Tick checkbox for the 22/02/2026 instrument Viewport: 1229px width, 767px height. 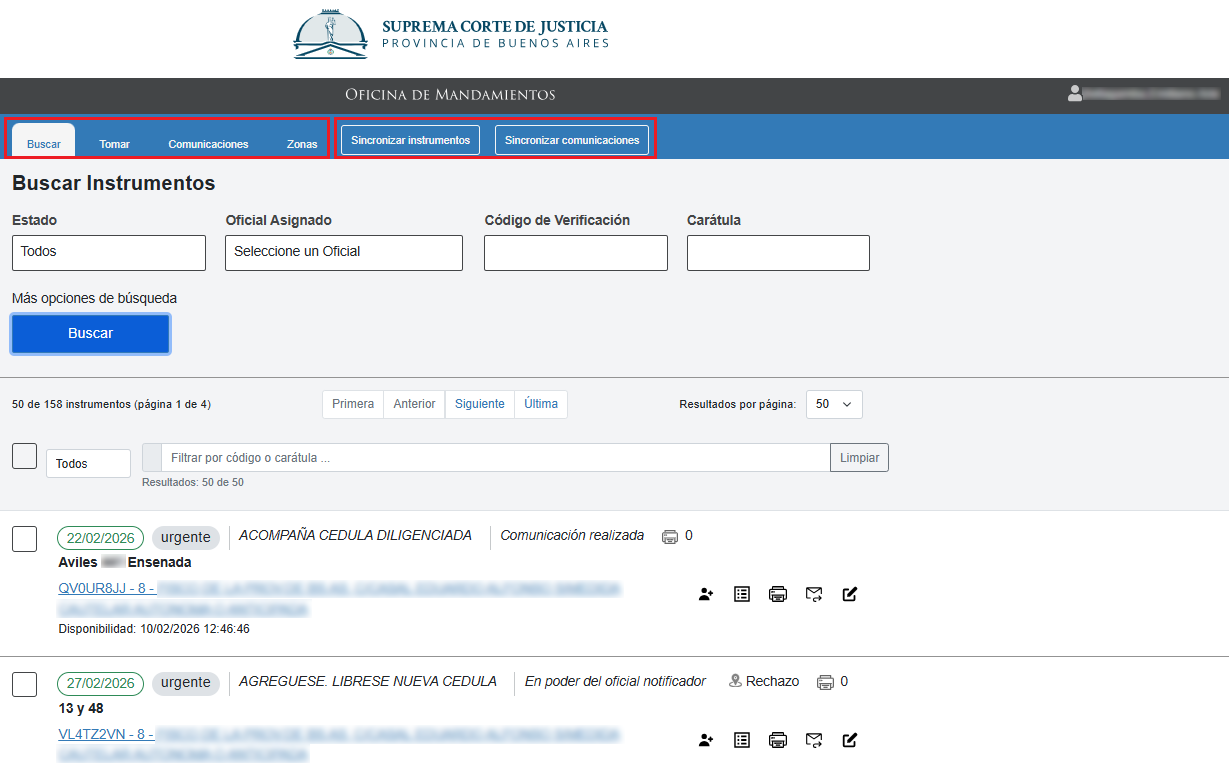[24, 539]
